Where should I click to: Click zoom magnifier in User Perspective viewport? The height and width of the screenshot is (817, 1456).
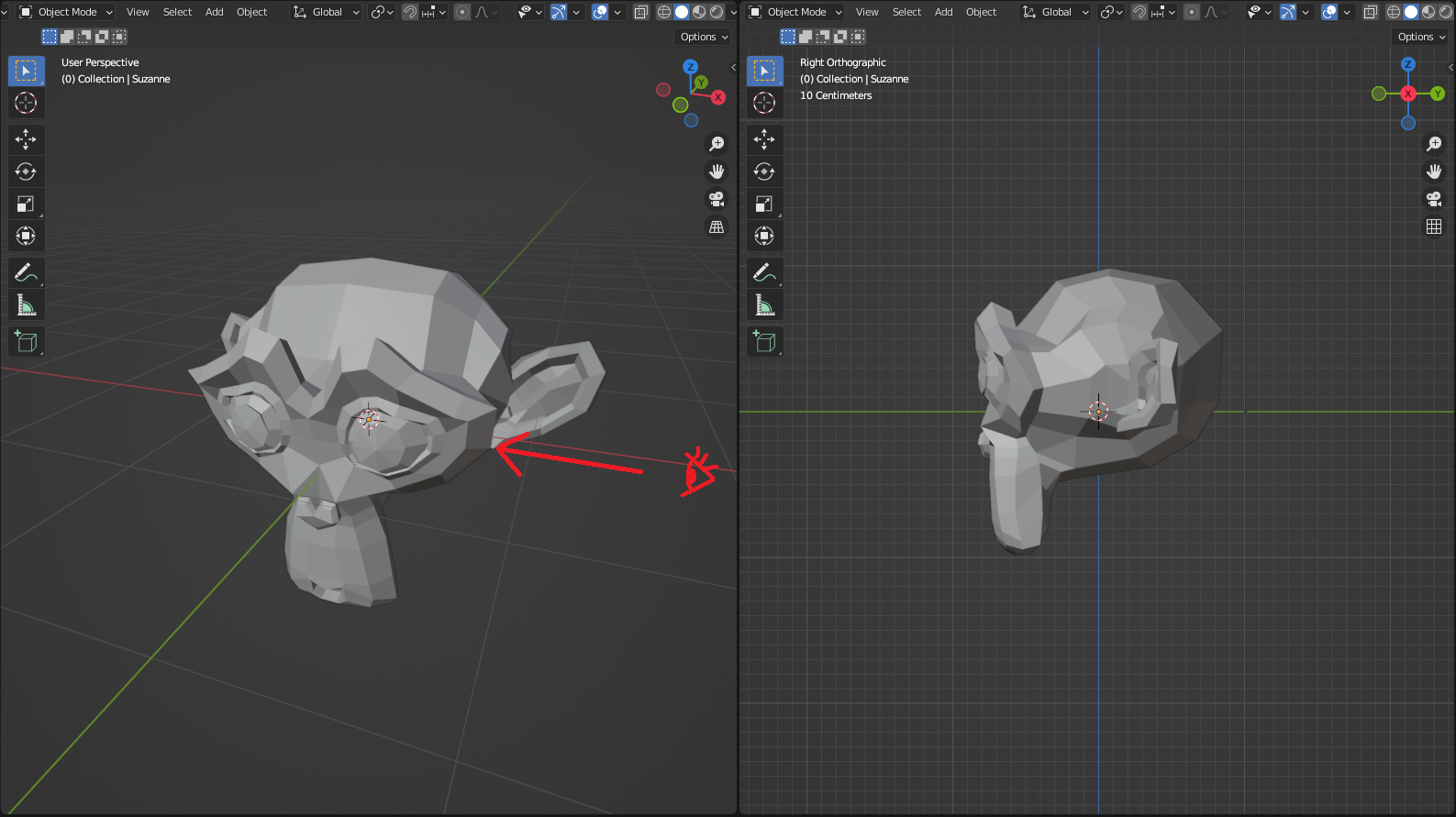717,144
